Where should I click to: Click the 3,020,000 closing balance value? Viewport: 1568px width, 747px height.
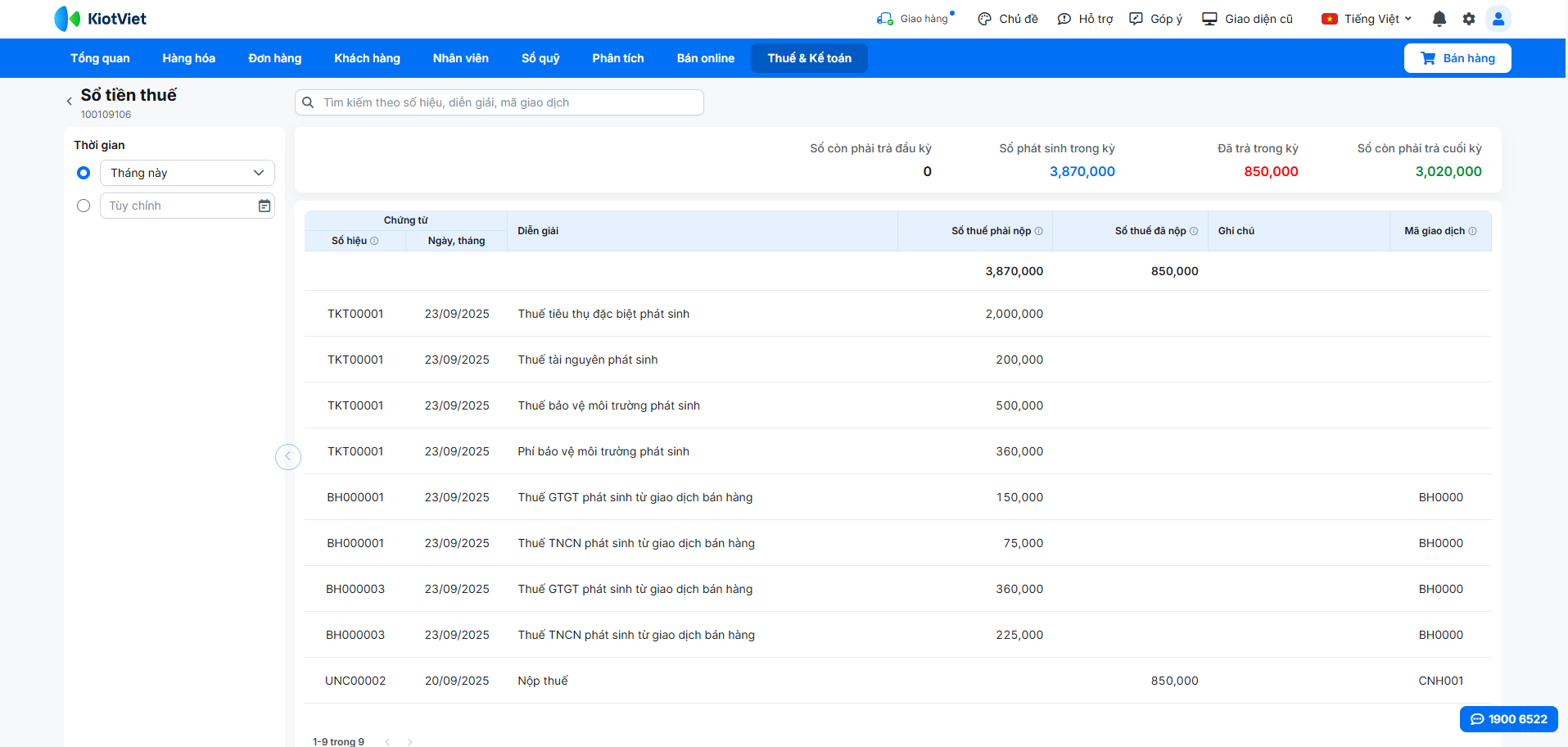click(1448, 171)
